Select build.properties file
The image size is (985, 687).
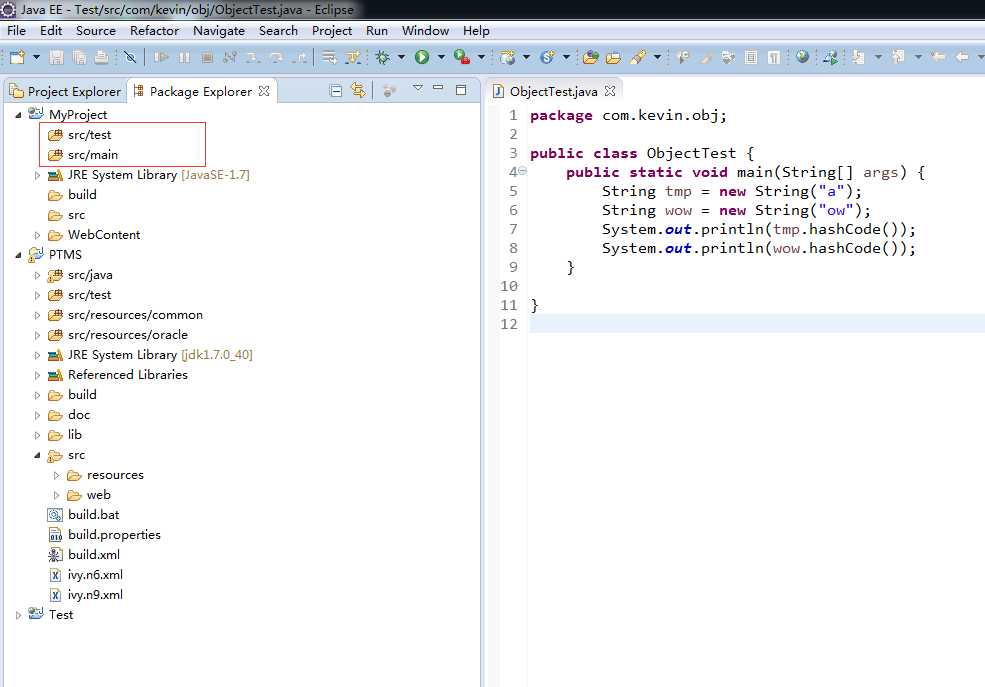tap(114, 534)
